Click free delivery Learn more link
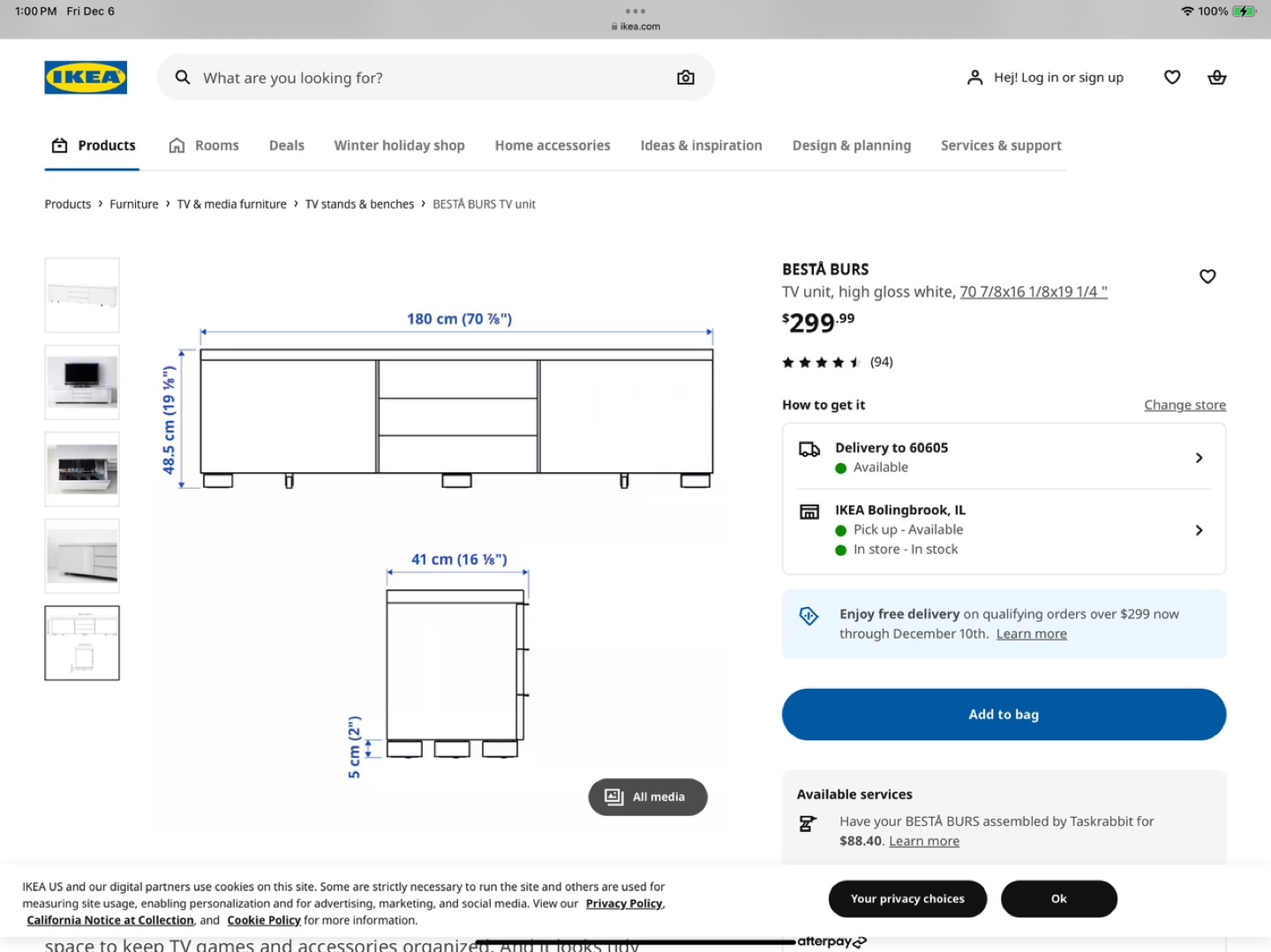Viewport: 1271px width, 952px height. pyautogui.click(x=1031, y=634)
